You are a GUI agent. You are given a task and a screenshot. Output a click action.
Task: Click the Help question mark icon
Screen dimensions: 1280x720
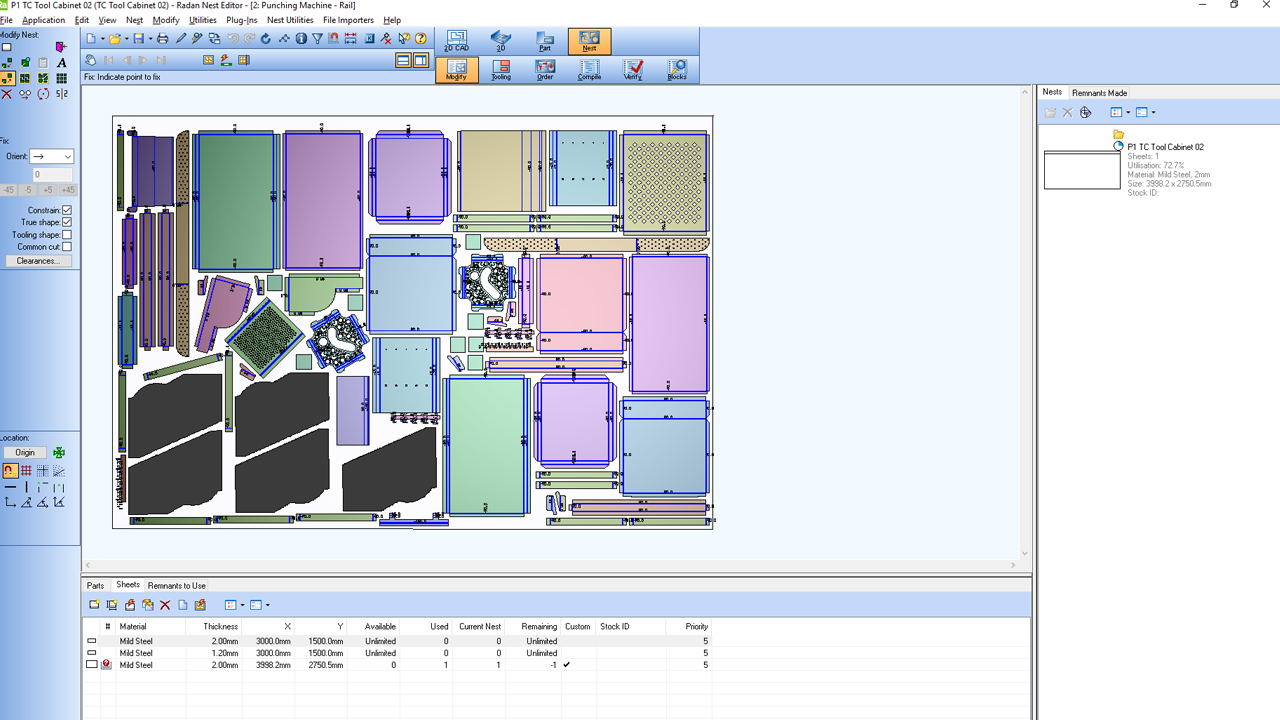[421, 39]
